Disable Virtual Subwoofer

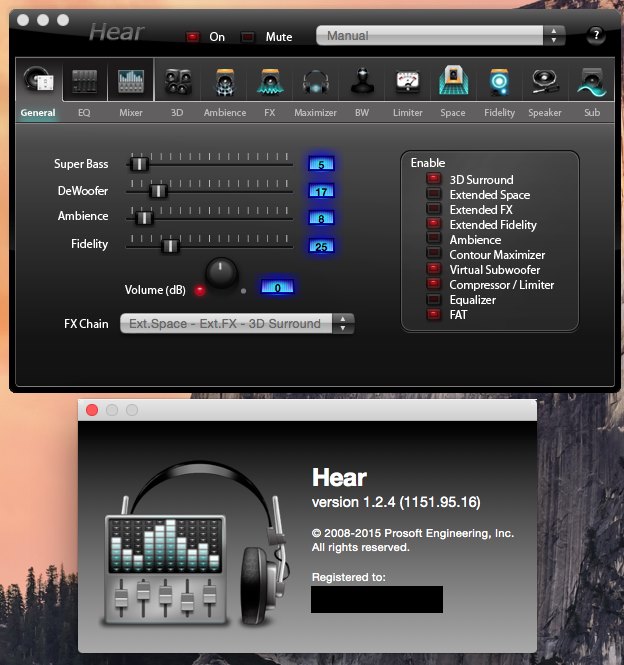[434, 268]
